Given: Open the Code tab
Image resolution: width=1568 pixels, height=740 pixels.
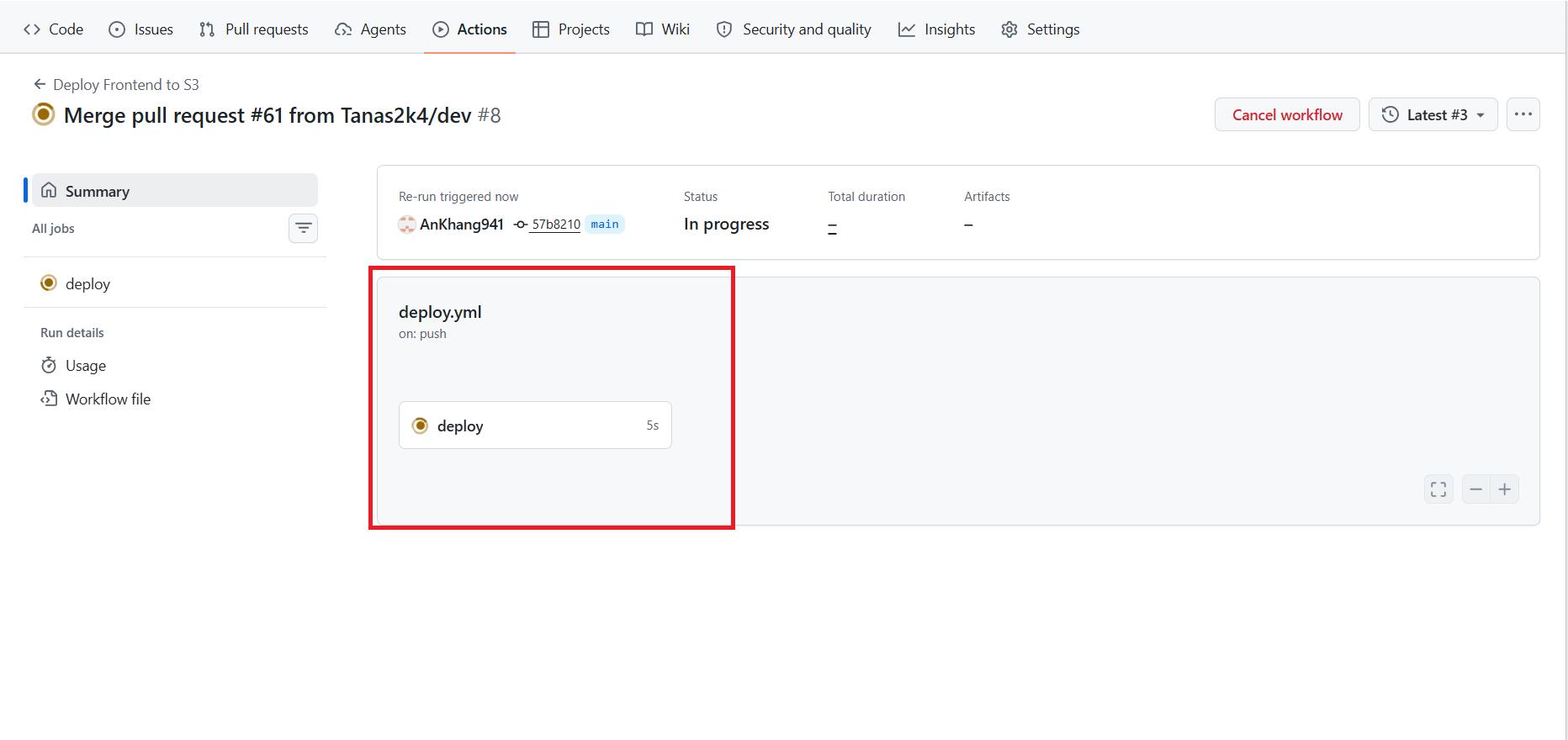Looking at the screenshot, I should (54, 29).
